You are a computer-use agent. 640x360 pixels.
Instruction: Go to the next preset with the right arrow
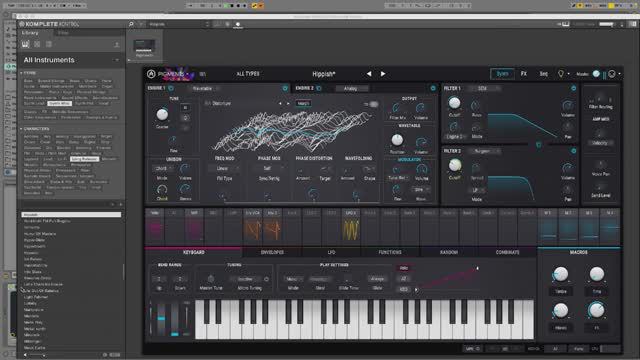(x=383, y=74)
